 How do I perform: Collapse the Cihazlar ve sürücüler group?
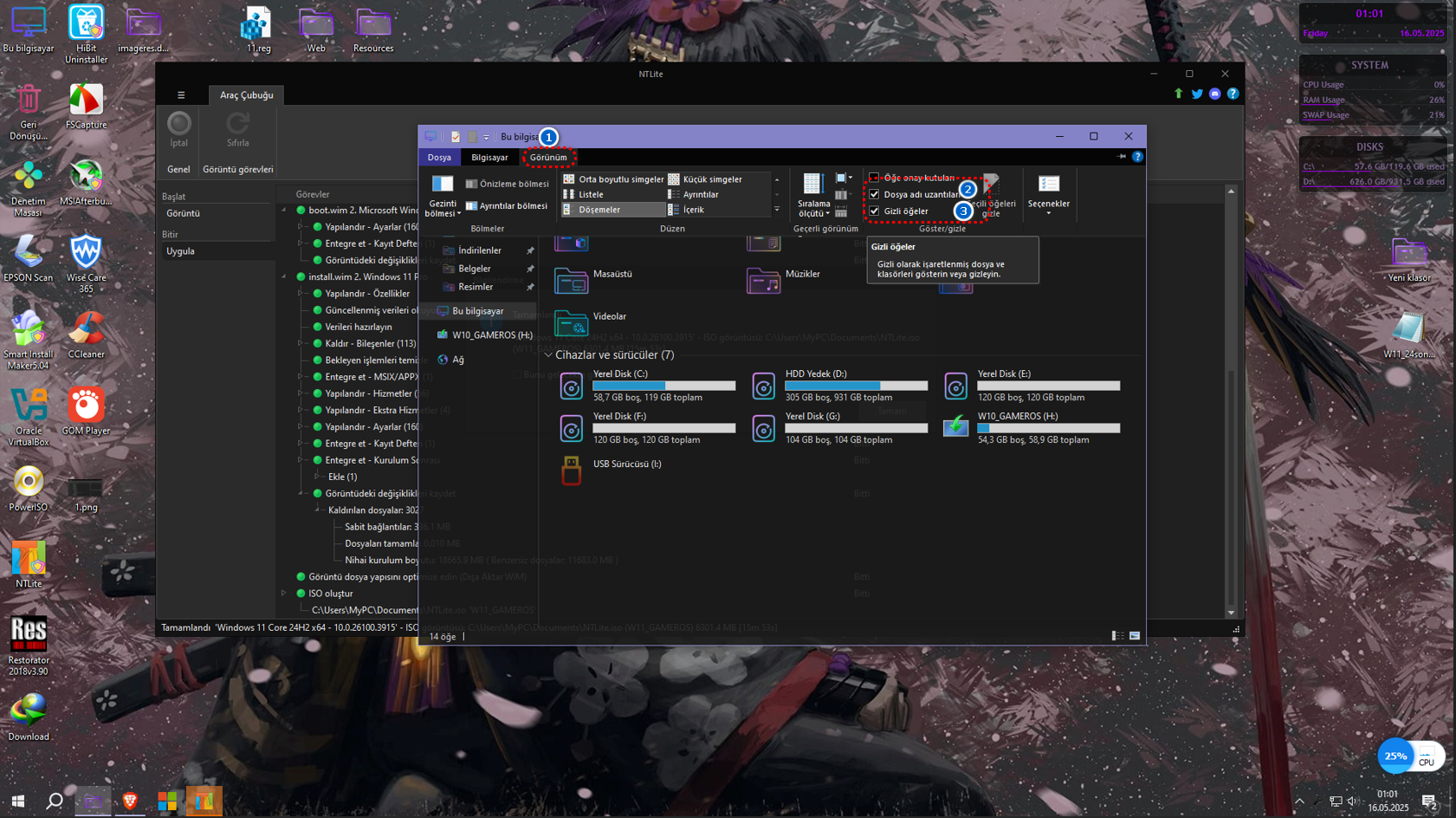coord(548,355)
